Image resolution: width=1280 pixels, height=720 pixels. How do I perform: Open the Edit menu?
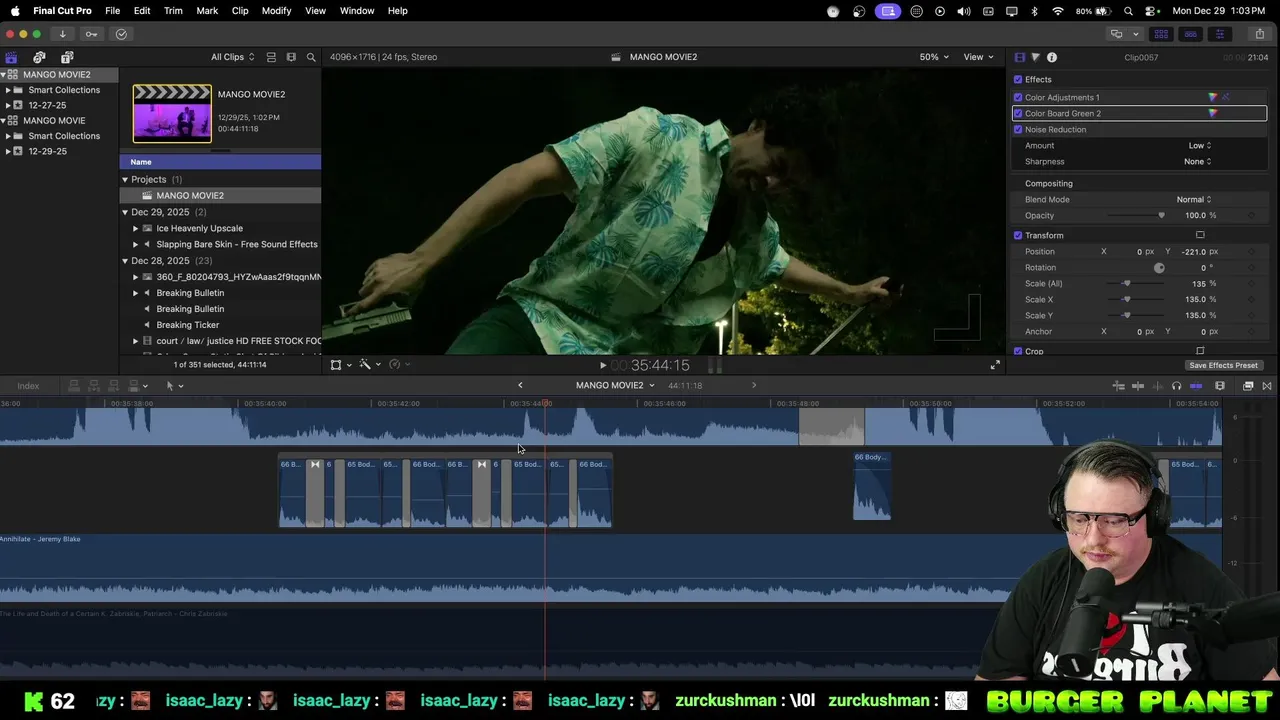point(142,11)
